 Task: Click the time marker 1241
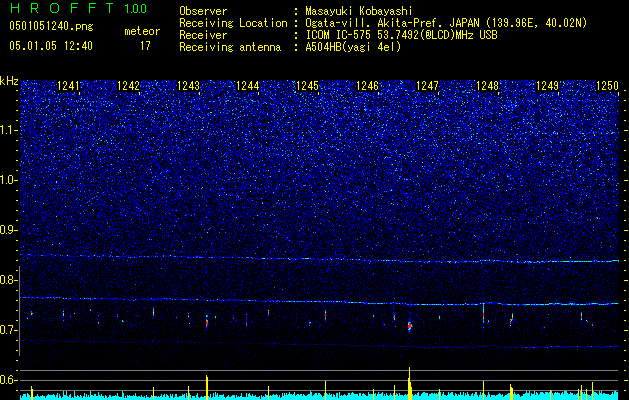[x=69, y=85]
